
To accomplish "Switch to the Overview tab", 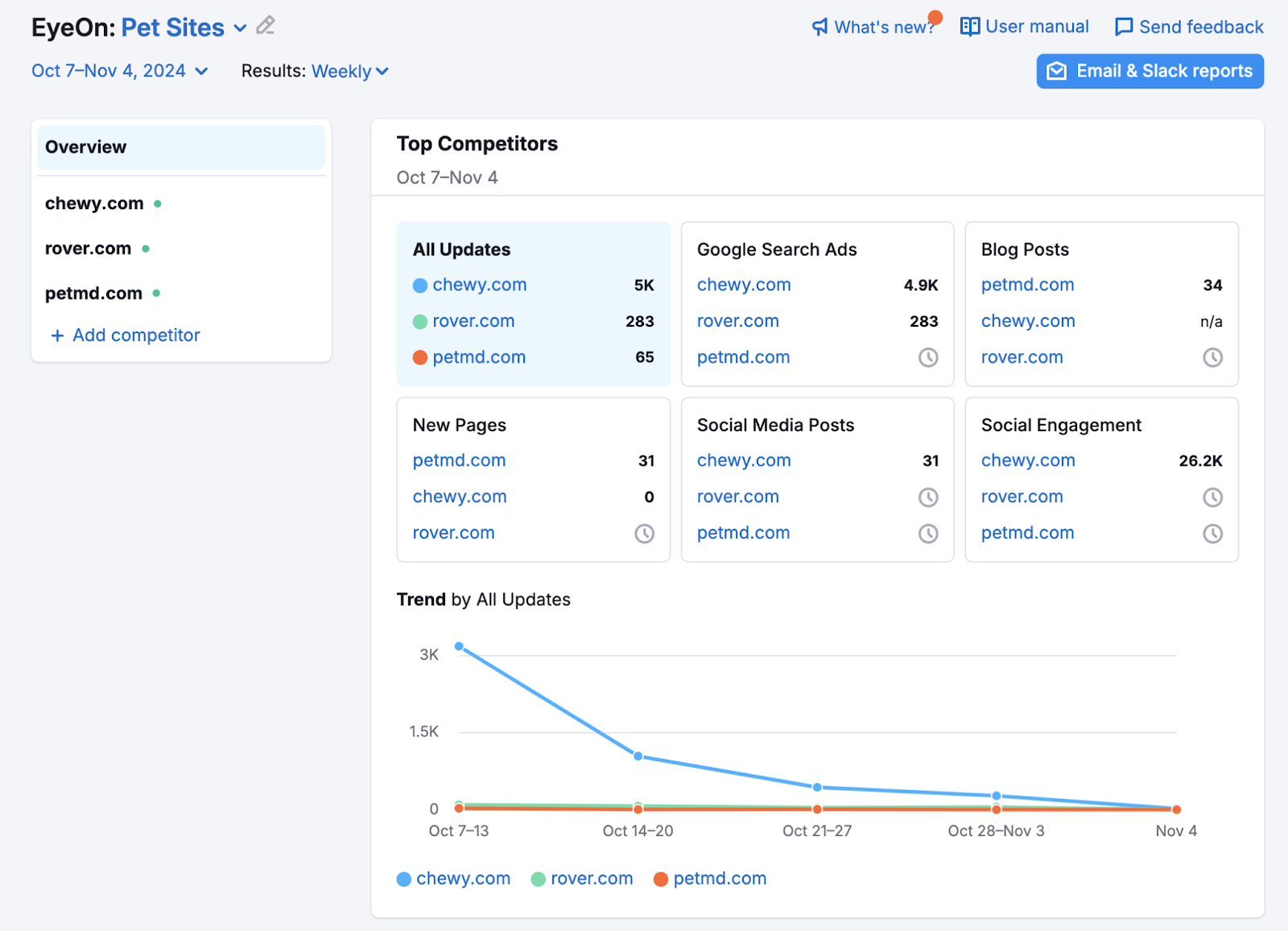I will coord(85,146).
